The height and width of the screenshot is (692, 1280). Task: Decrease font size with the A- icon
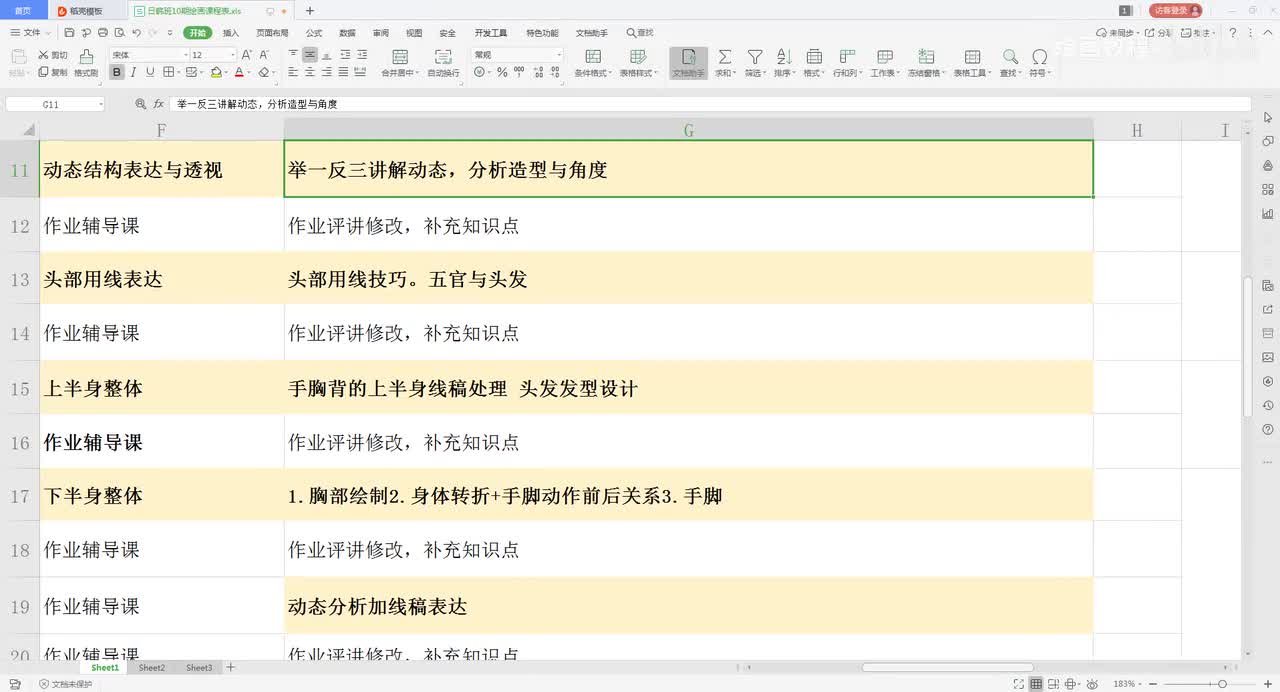(264, 55)
